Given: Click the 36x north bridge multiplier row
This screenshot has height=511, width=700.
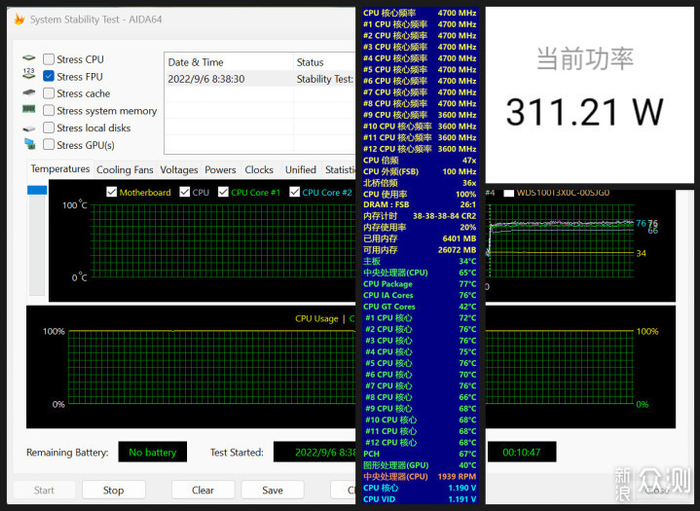Looking at the screenshot, I should coord(419,183).
